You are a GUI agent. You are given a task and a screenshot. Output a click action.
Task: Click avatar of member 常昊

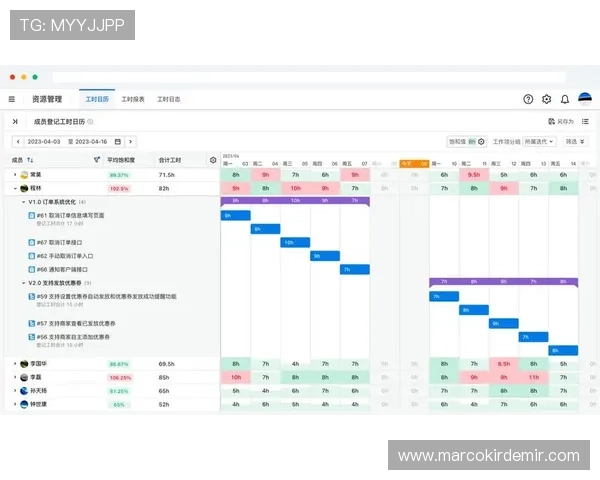(24, 175)
